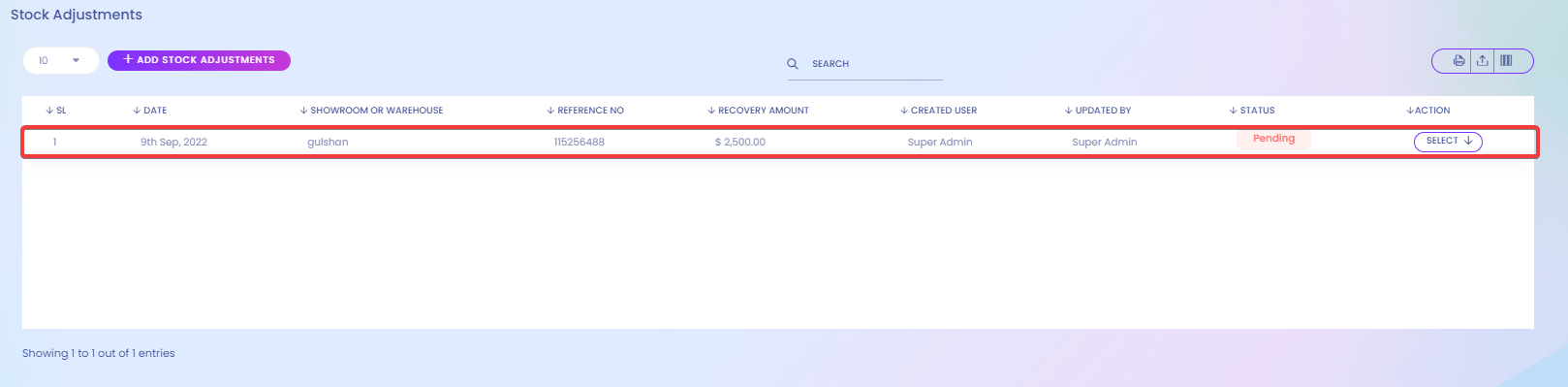Image resolution: width=1568 pixels, height=387 pixels.
Task: Sort table by SL column
Action: pos(56,111)
